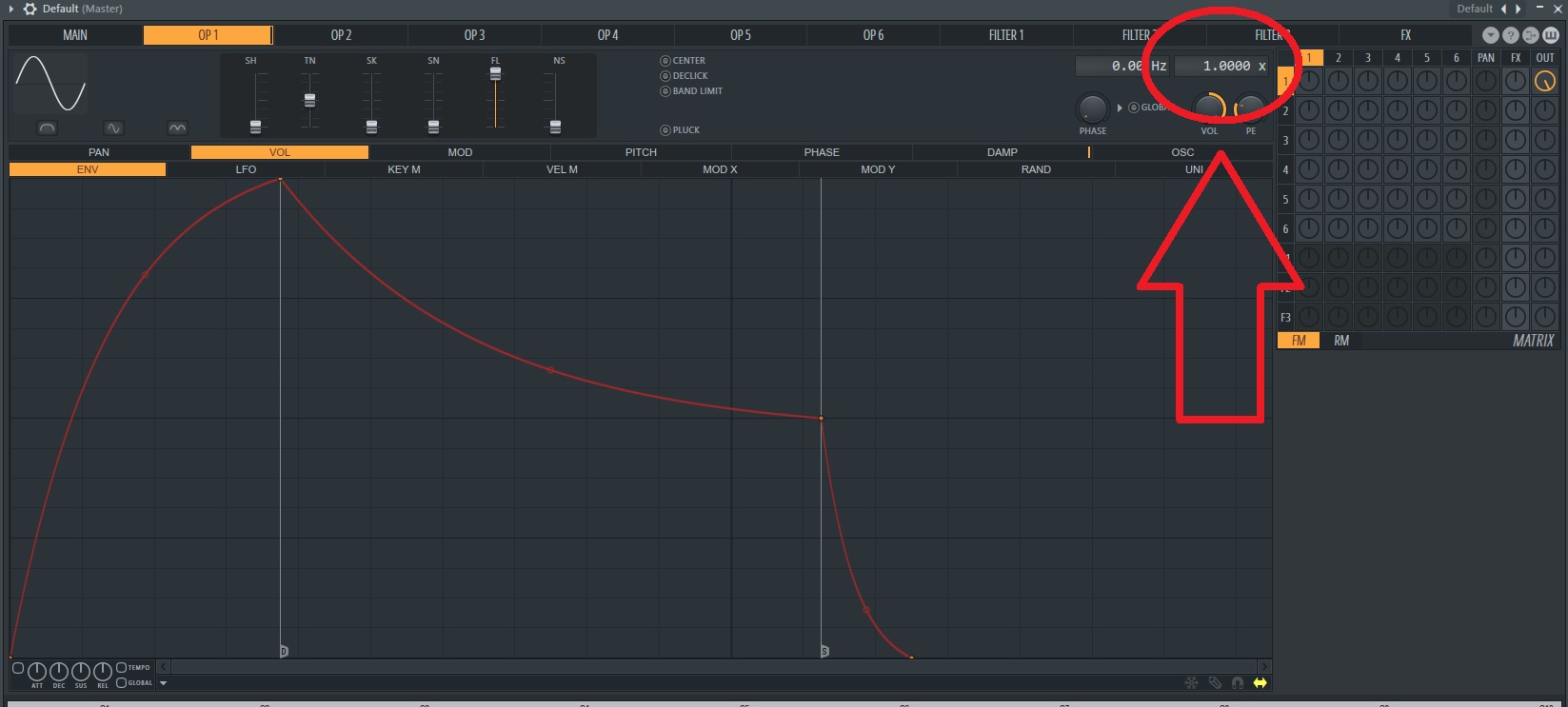The image size is (1568, 707).
Task: Open the round dropdown arrow menu near FX
Action: [1491, 35]
